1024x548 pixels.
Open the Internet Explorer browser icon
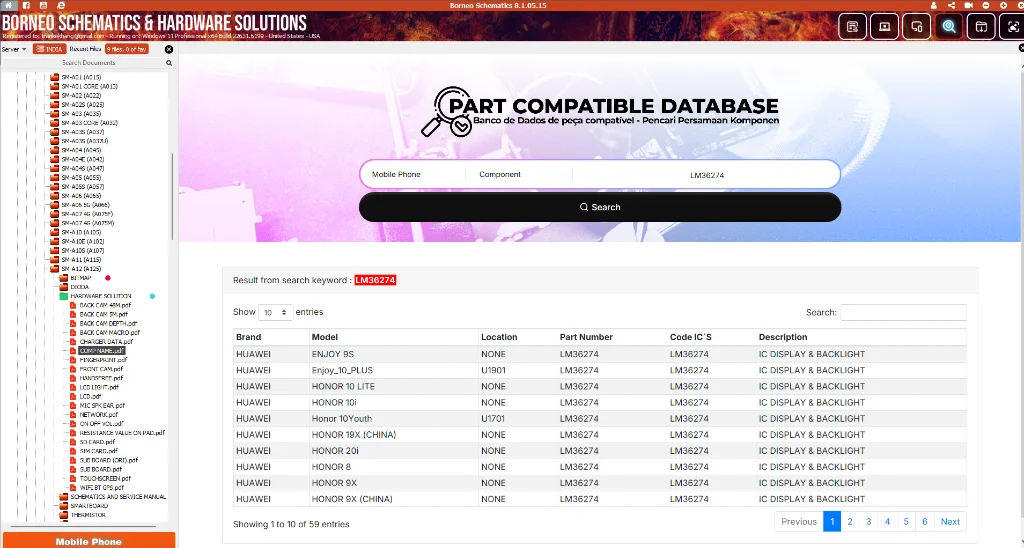61,5
